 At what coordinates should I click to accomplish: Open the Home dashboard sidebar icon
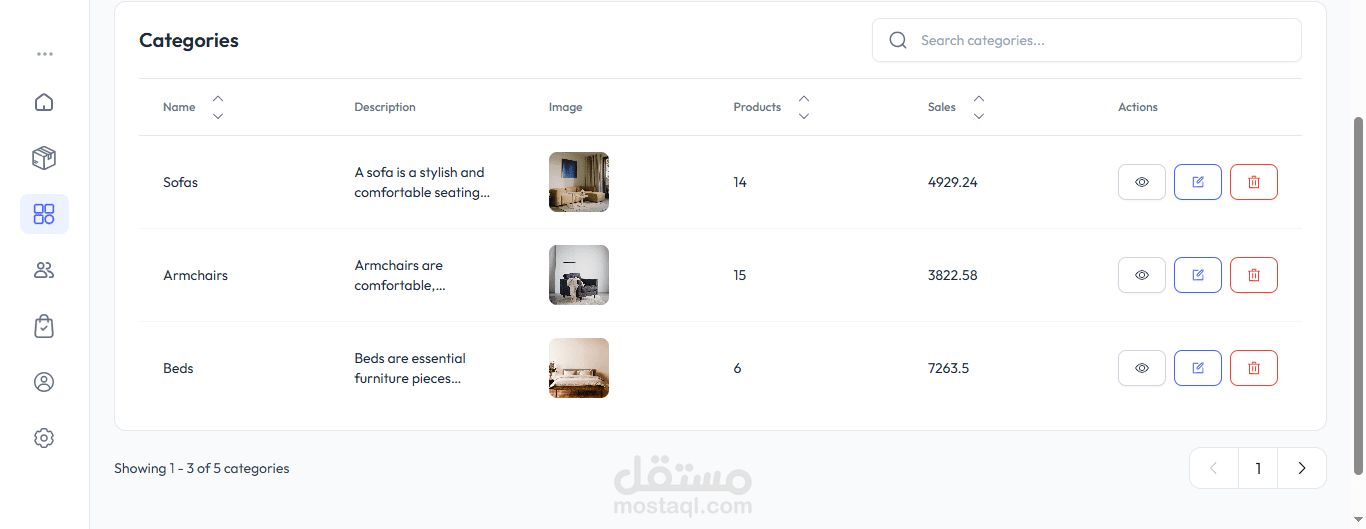click(44, 102)
